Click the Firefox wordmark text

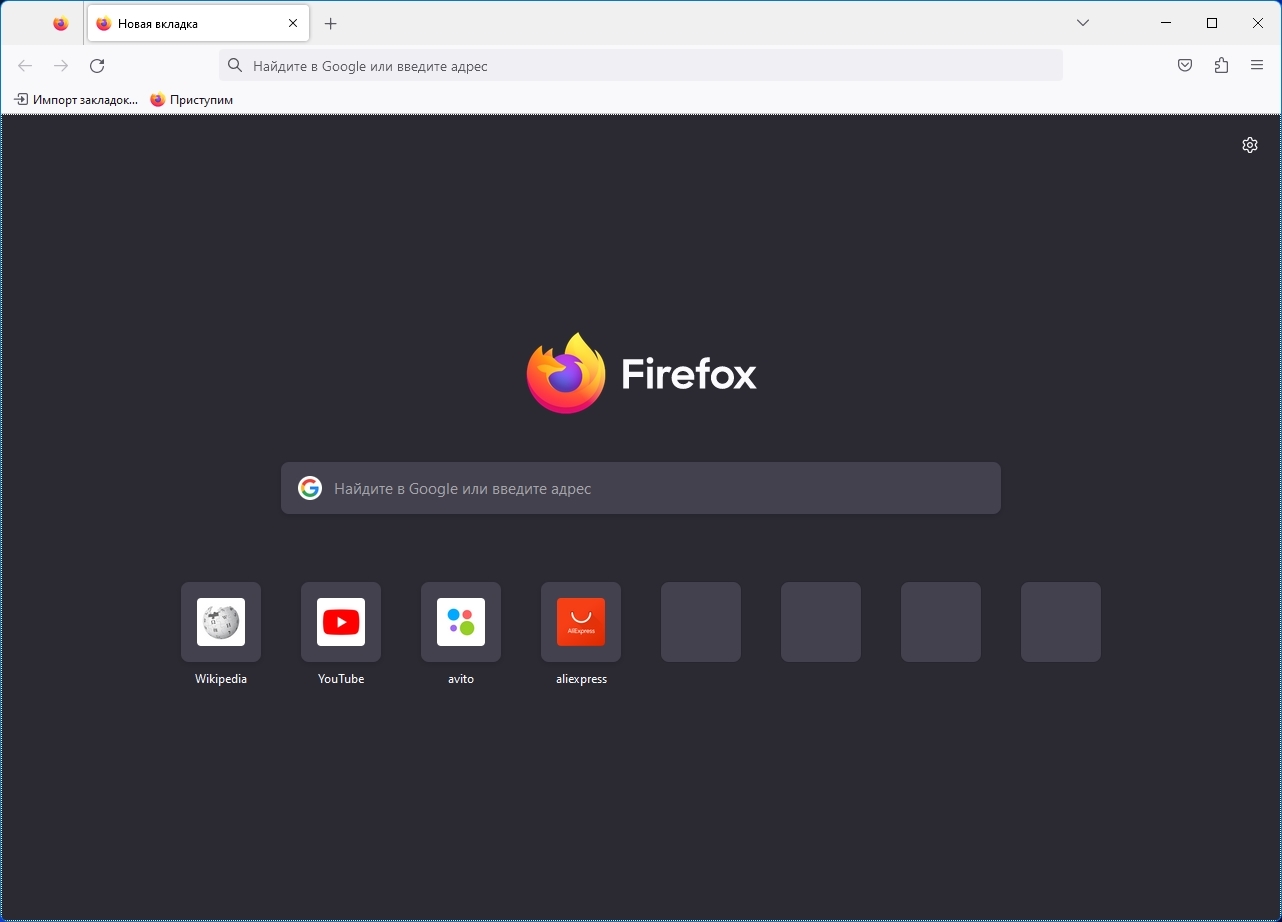(x=689, y=374)
